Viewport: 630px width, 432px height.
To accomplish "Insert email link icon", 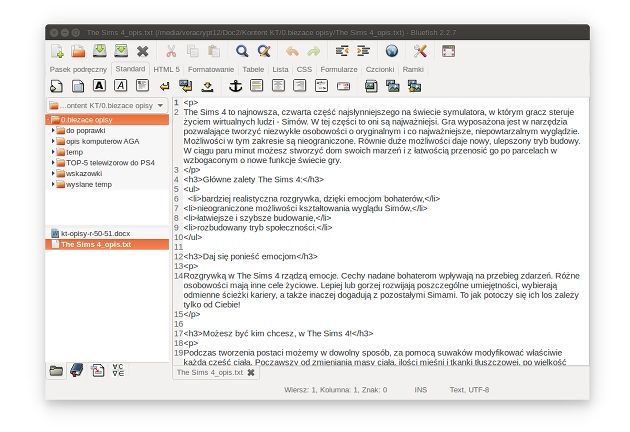I will [x=343, y=86].
